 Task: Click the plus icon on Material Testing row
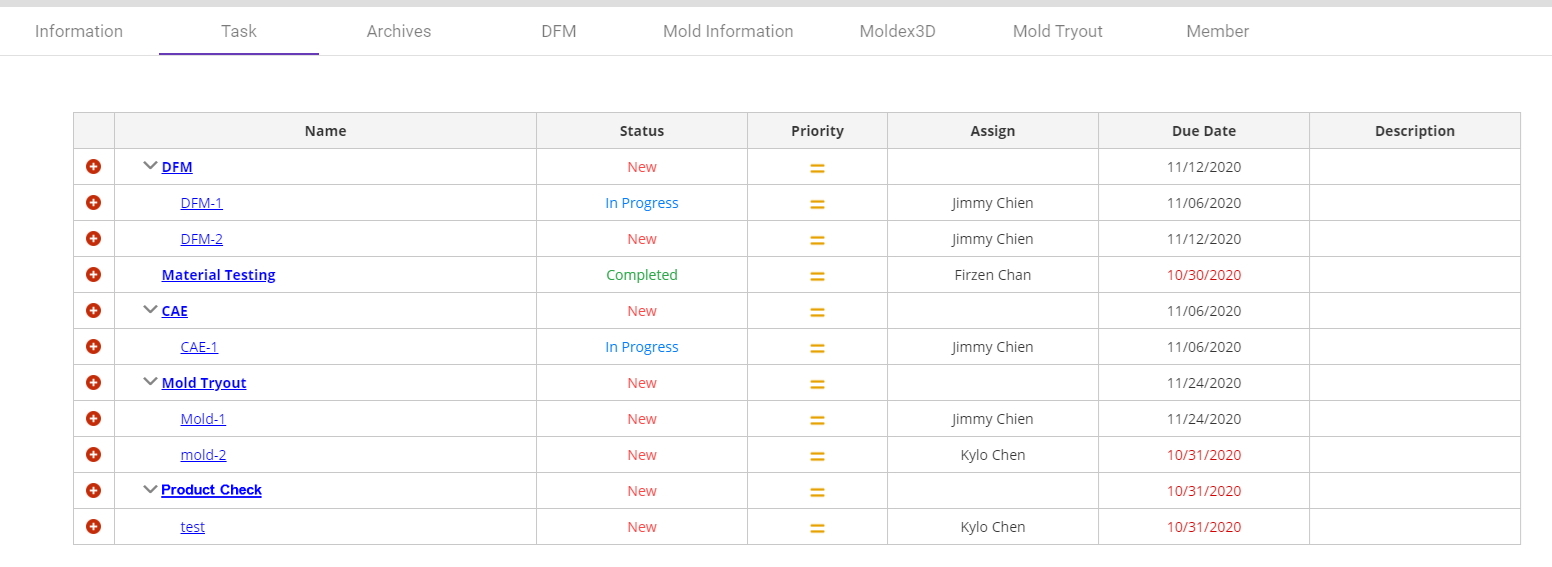tap(94, 275)
